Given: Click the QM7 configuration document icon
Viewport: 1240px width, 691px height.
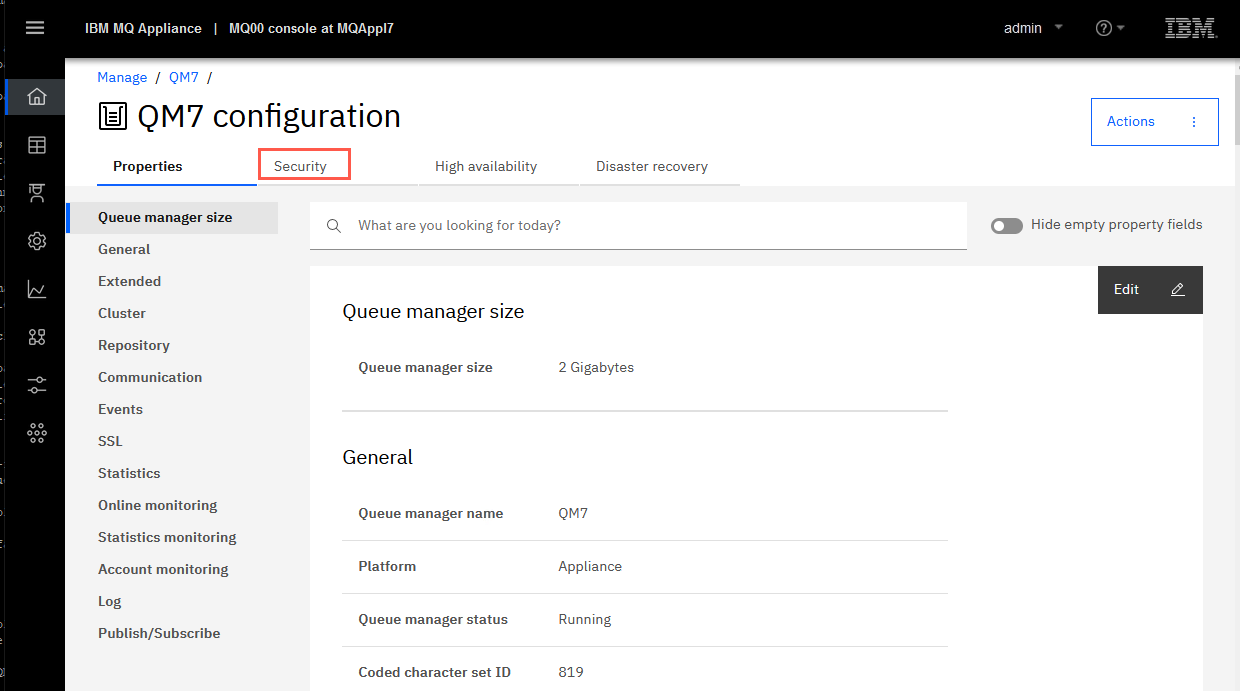Looking at the screenshot, I should (113, 116).
